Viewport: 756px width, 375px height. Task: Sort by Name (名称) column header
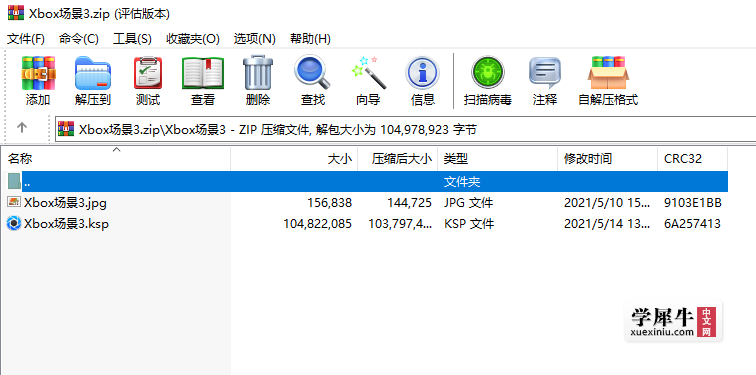coord(116,159)
